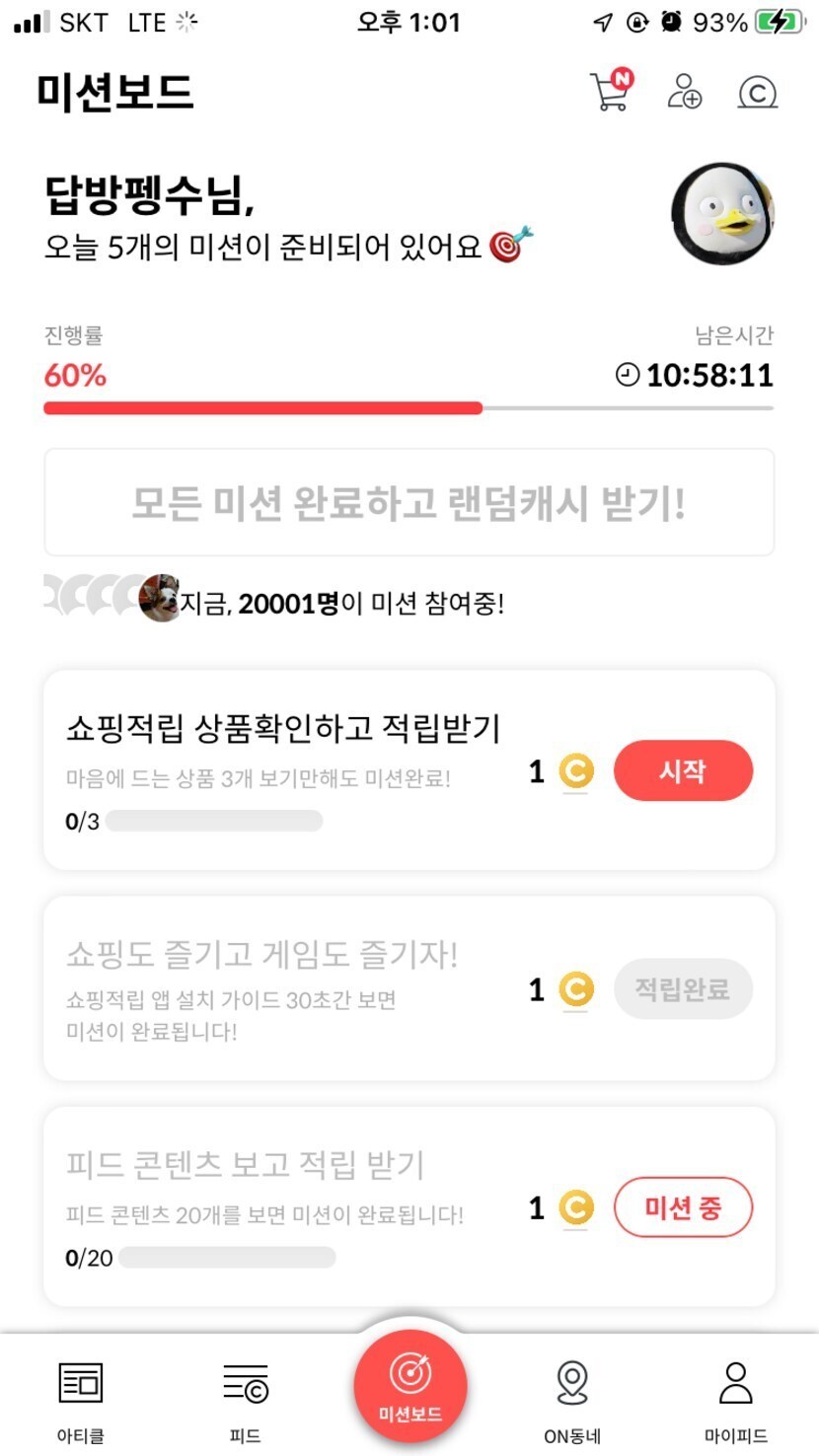819x1456 pixels.
Task: Tap the 피드 콘텐츠 0/20 progress bar
Action: coord(227,1258)
